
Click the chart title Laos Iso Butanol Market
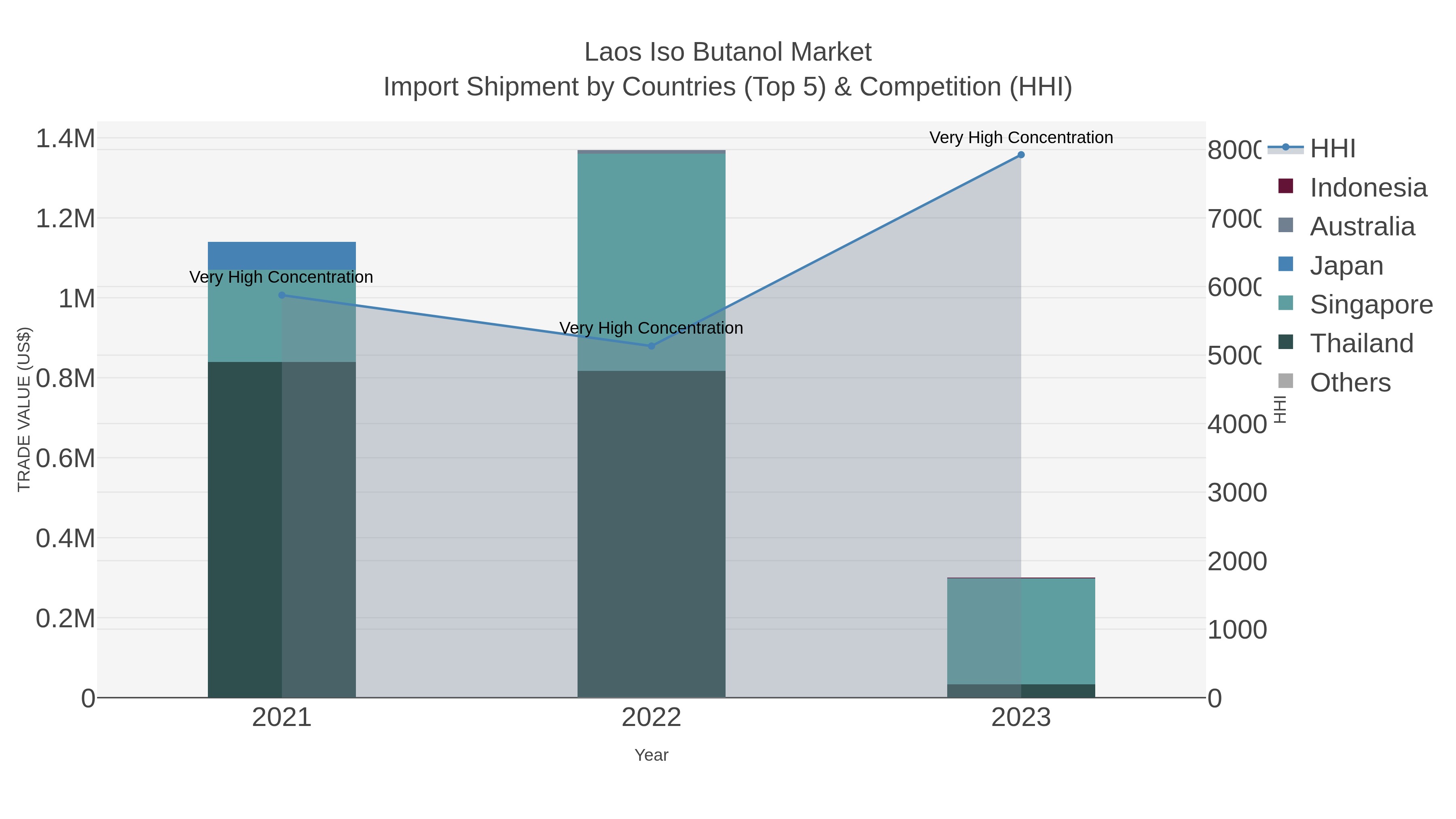coord(728,52)
